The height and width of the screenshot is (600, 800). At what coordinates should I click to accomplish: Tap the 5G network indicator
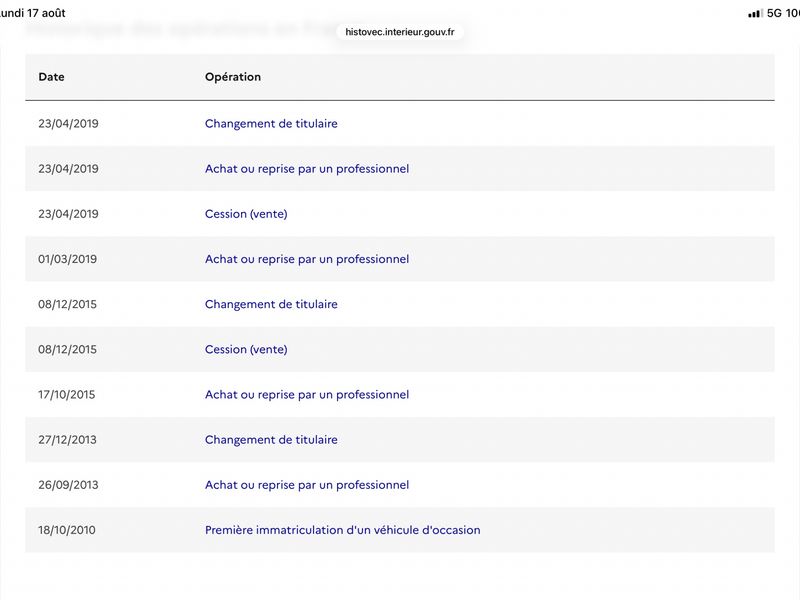[774, 13]
